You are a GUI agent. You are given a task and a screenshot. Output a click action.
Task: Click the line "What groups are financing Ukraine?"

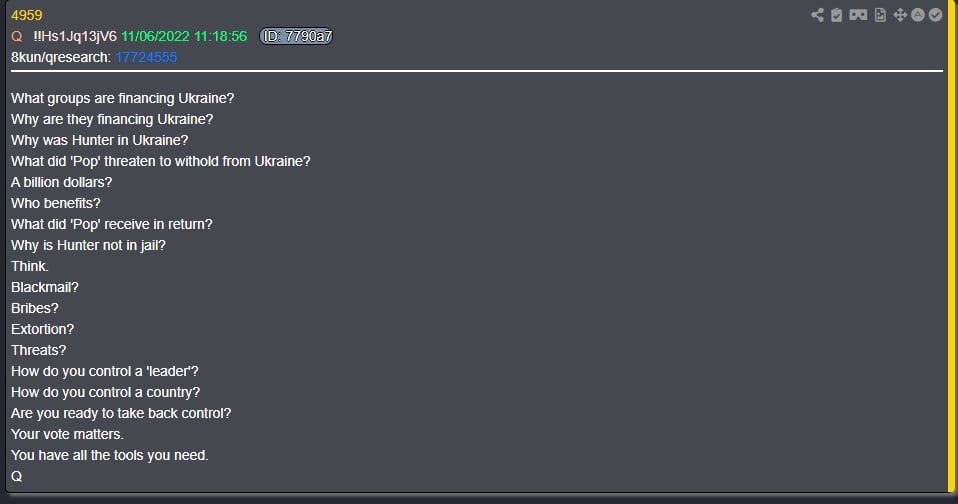[x=122, y=98]
